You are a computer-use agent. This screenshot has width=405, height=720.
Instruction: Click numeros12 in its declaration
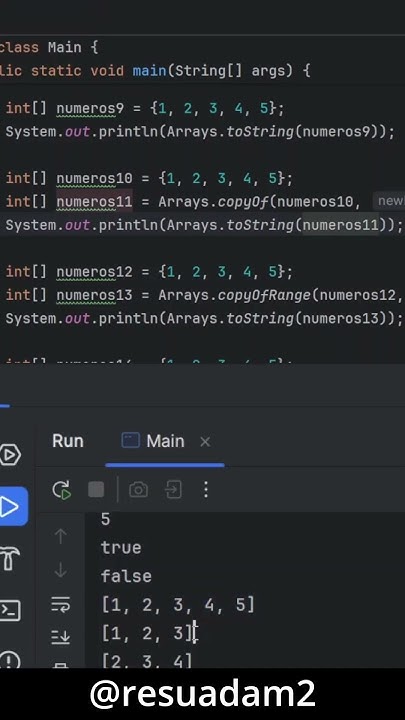click(x=94, y=272)
